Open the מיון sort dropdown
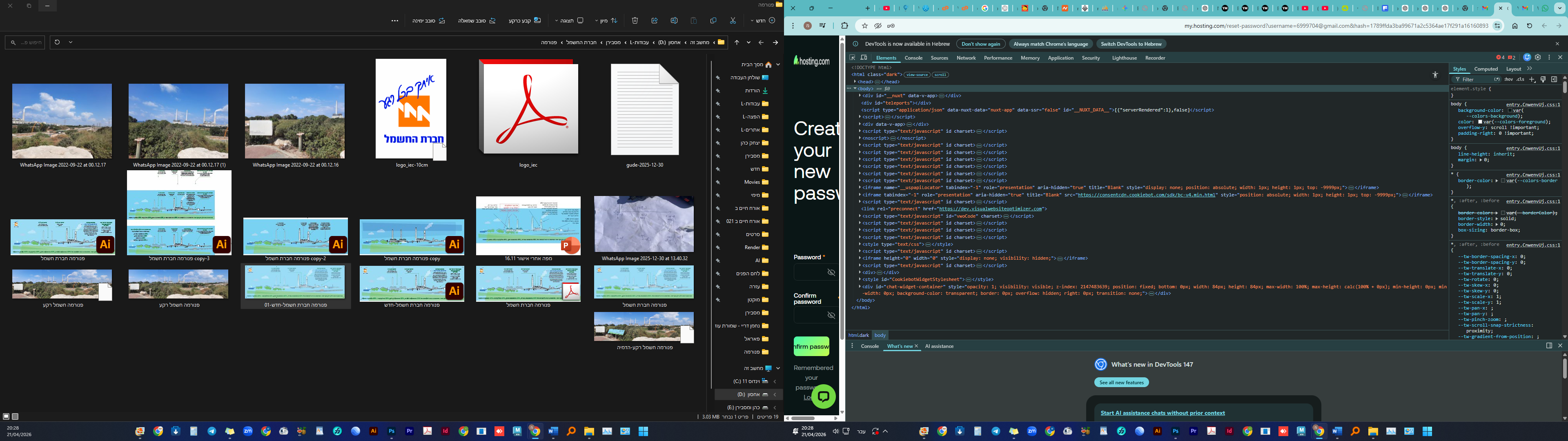 pos(606,21)
